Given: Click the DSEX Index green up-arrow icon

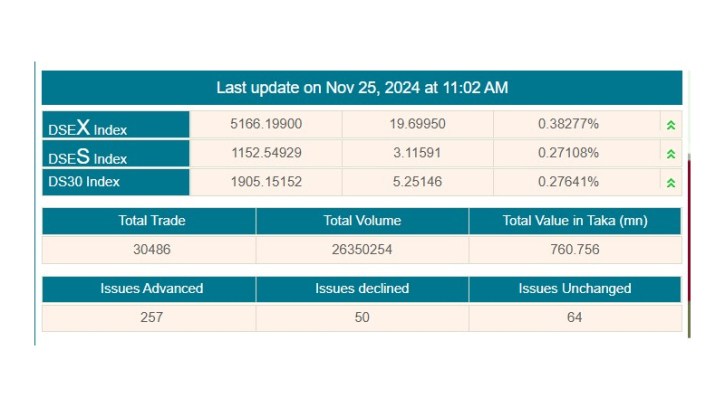Looking at the screenshot, I should (x=671, y=125).
